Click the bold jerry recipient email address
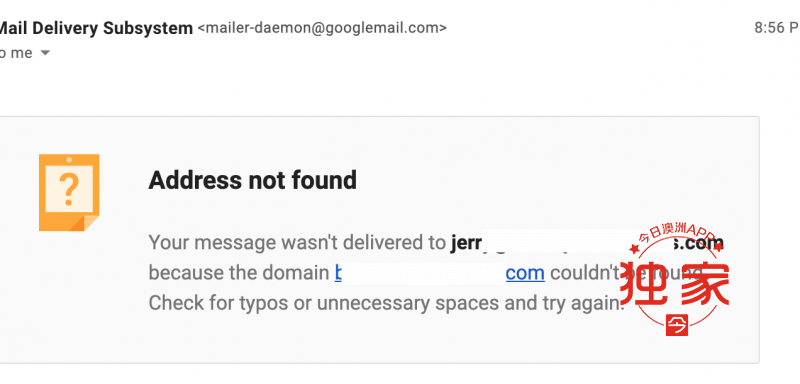 coord(587,243)
